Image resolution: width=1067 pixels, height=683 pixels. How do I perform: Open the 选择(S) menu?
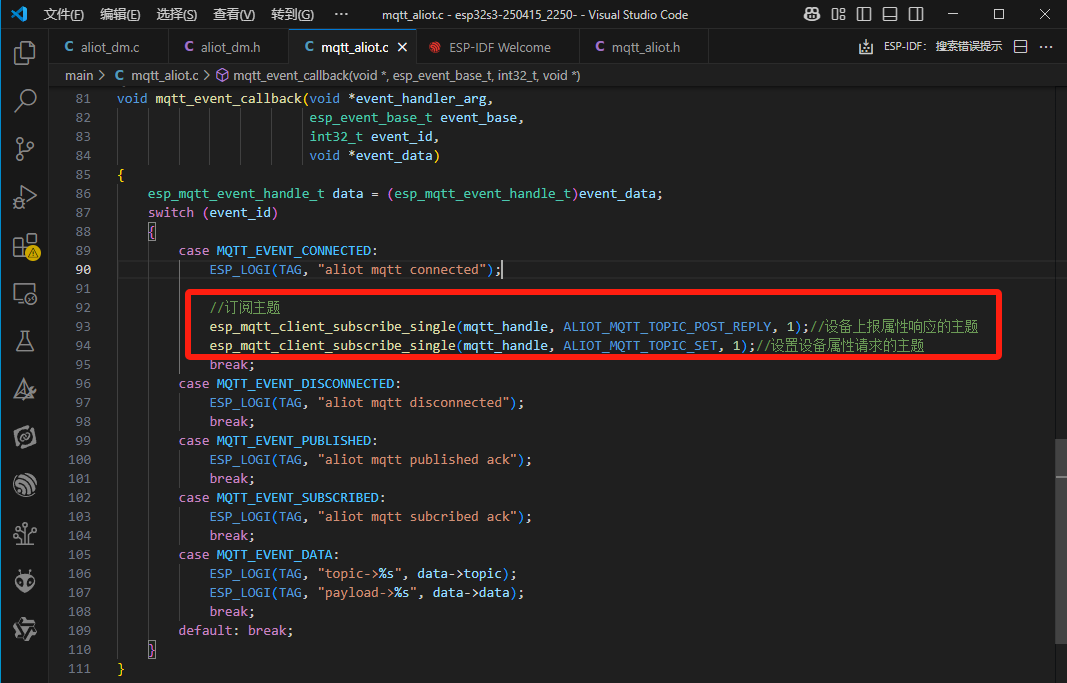(x=176, y=14)
